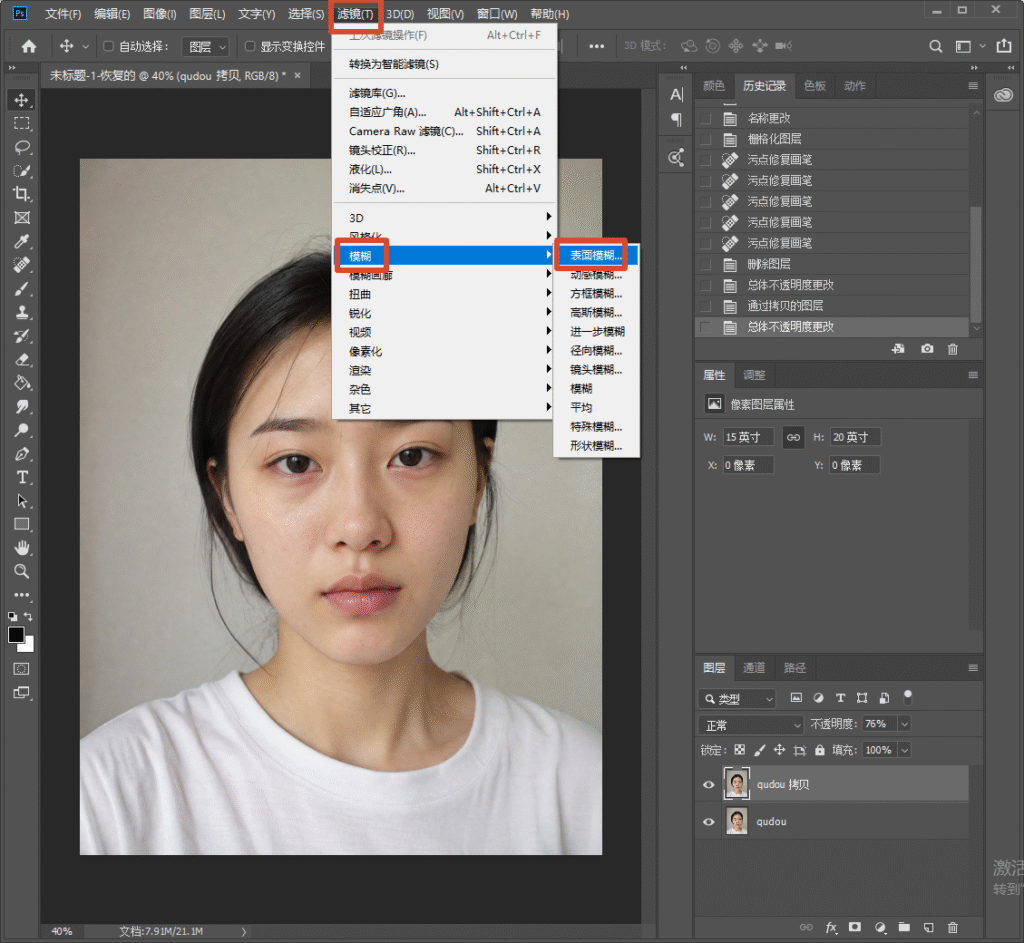Open the opacity 不透明度 dropdown arrow
This screenshot has height=943, width=1024.
(x=904, y=724)
